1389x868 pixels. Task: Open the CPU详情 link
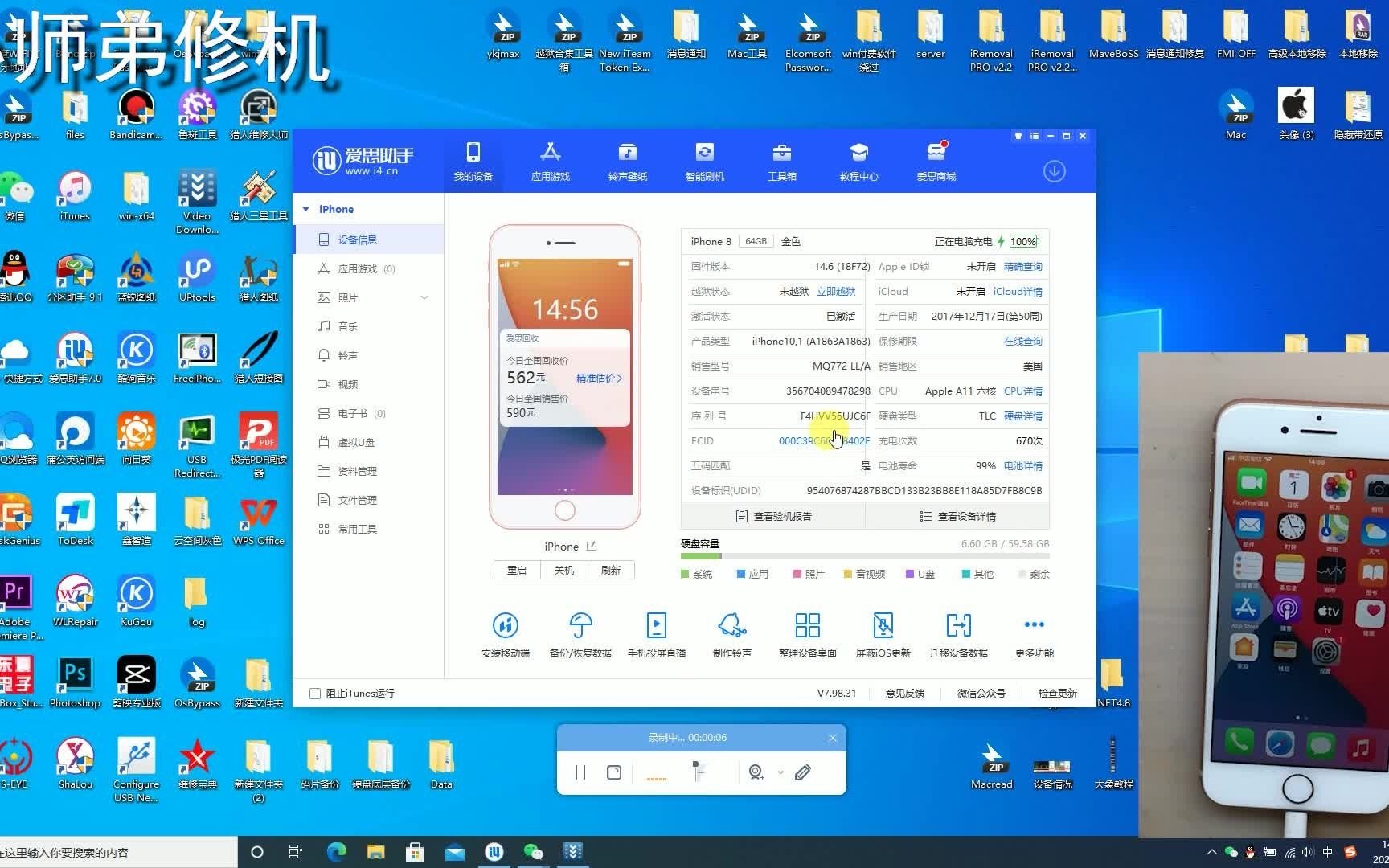coord(1022,391)
